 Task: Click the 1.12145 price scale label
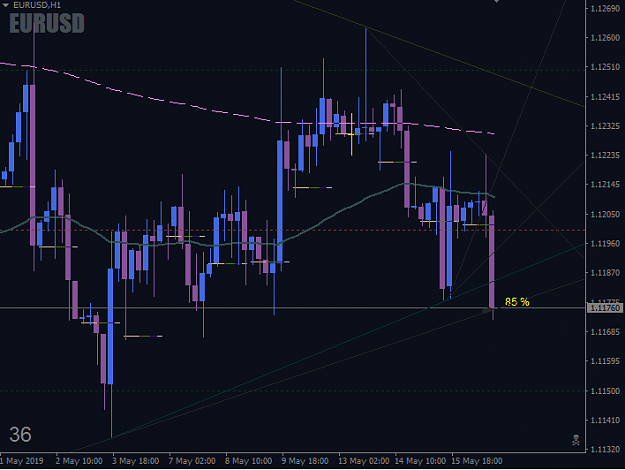click(605, 185)
